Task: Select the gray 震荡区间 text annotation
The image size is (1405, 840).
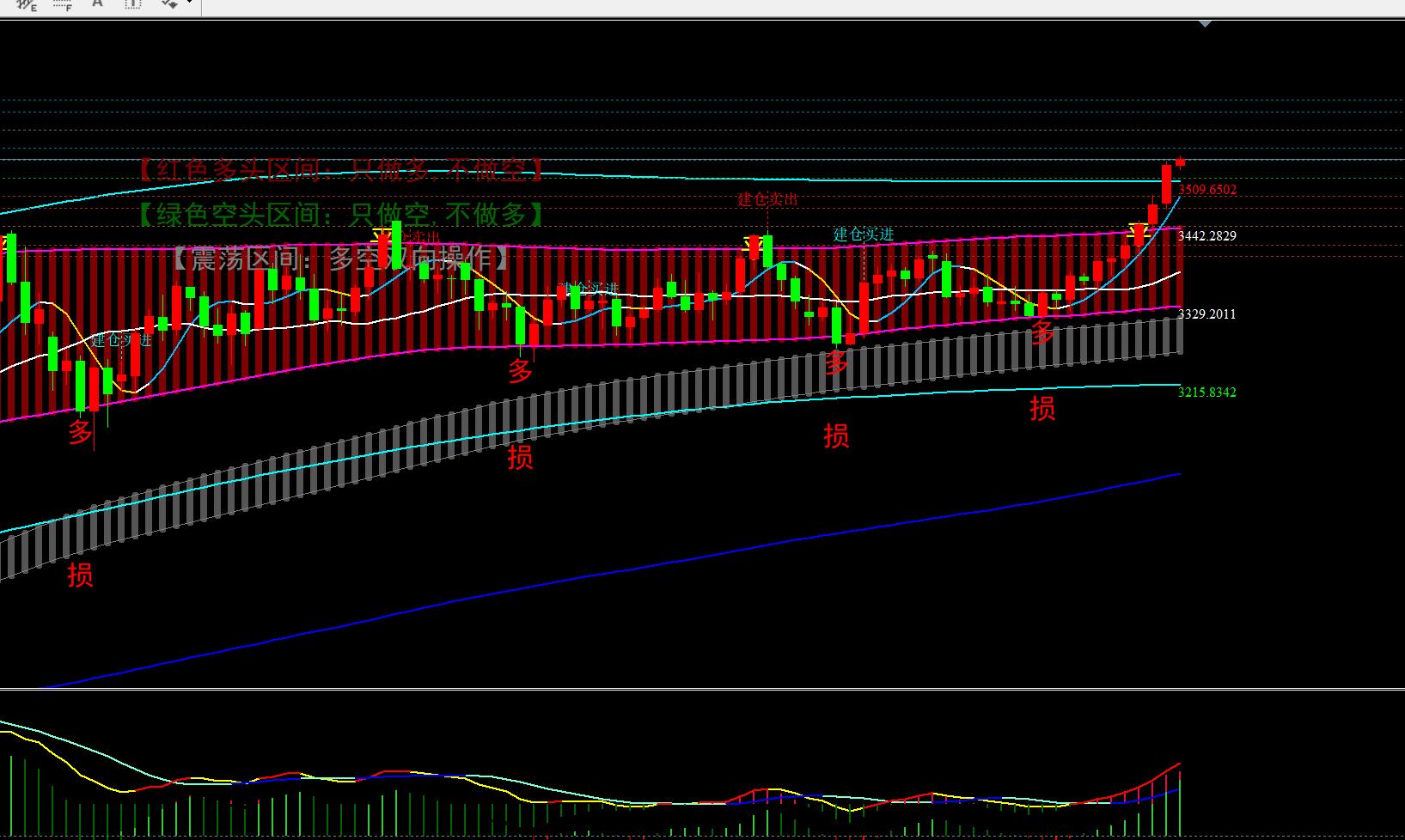Action: 341,258
